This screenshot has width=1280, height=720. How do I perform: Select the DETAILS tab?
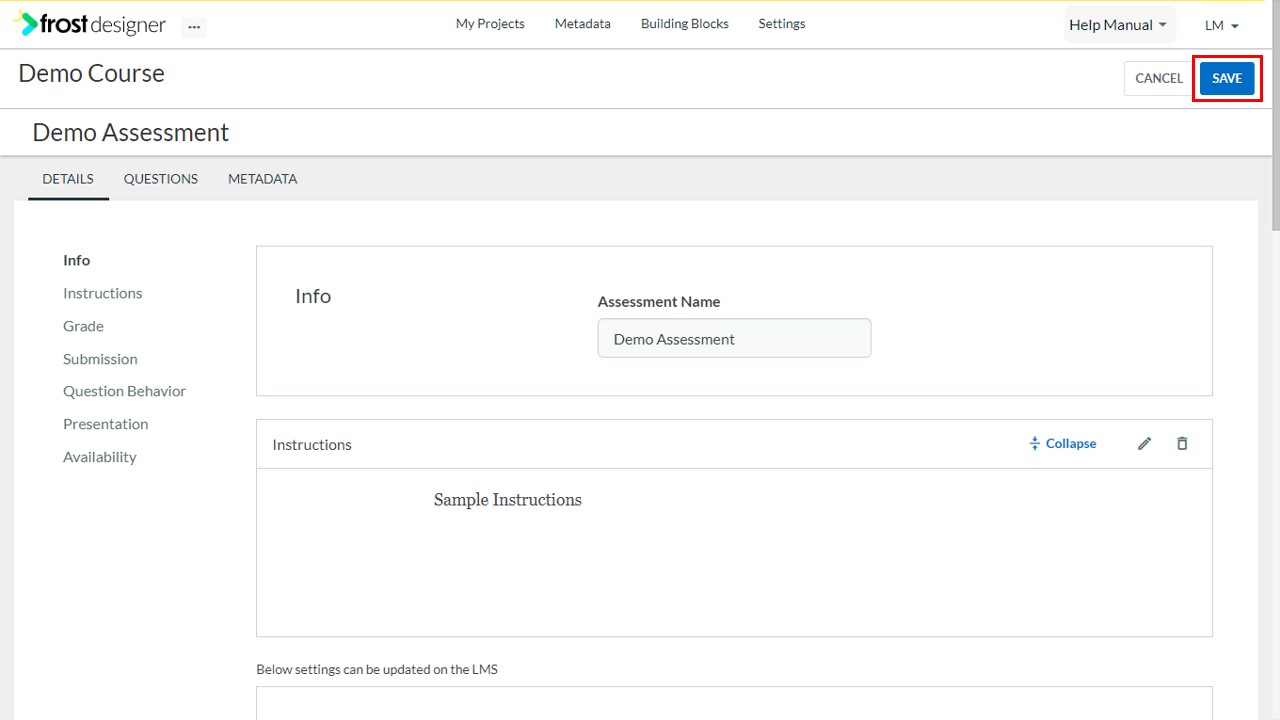click(x=68, y=179)
